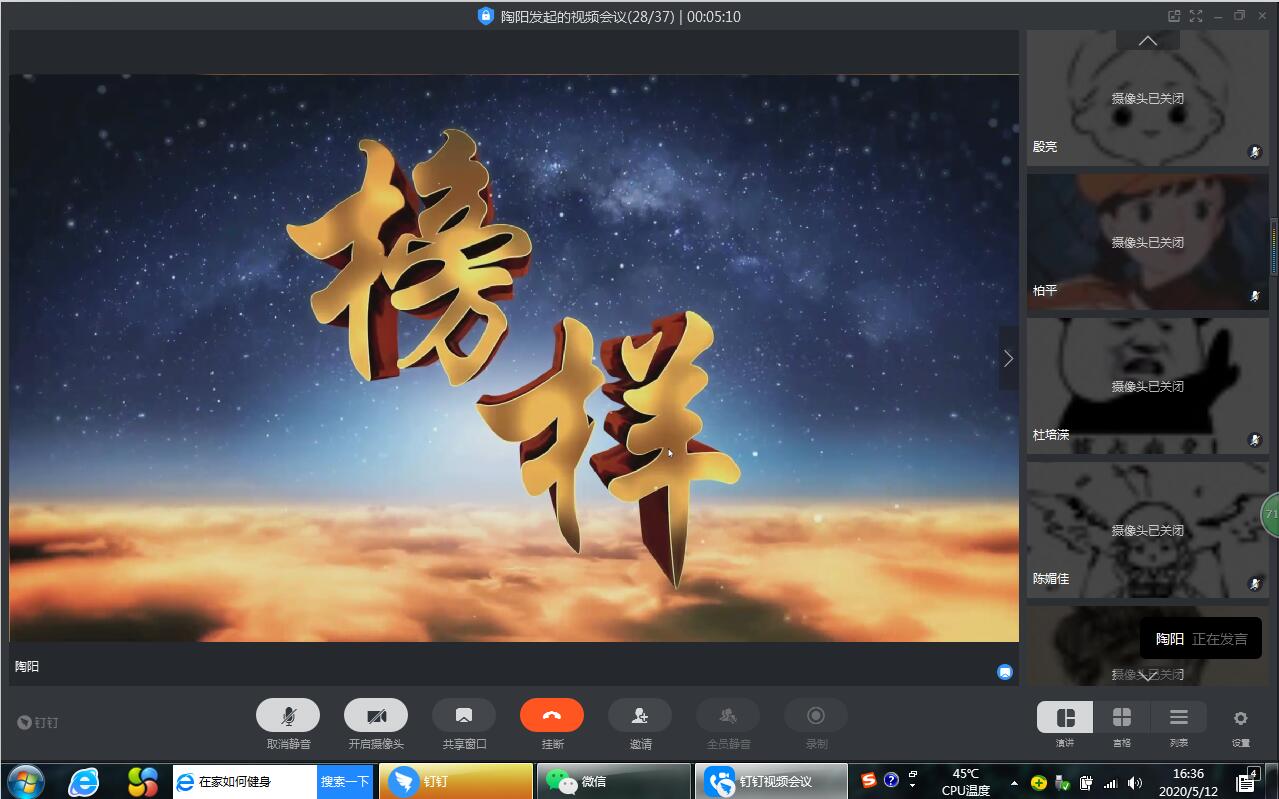Switch to 演讲 speaker layout
This screenshot has height=799, width=1279.
click(x=1065, y=718)
